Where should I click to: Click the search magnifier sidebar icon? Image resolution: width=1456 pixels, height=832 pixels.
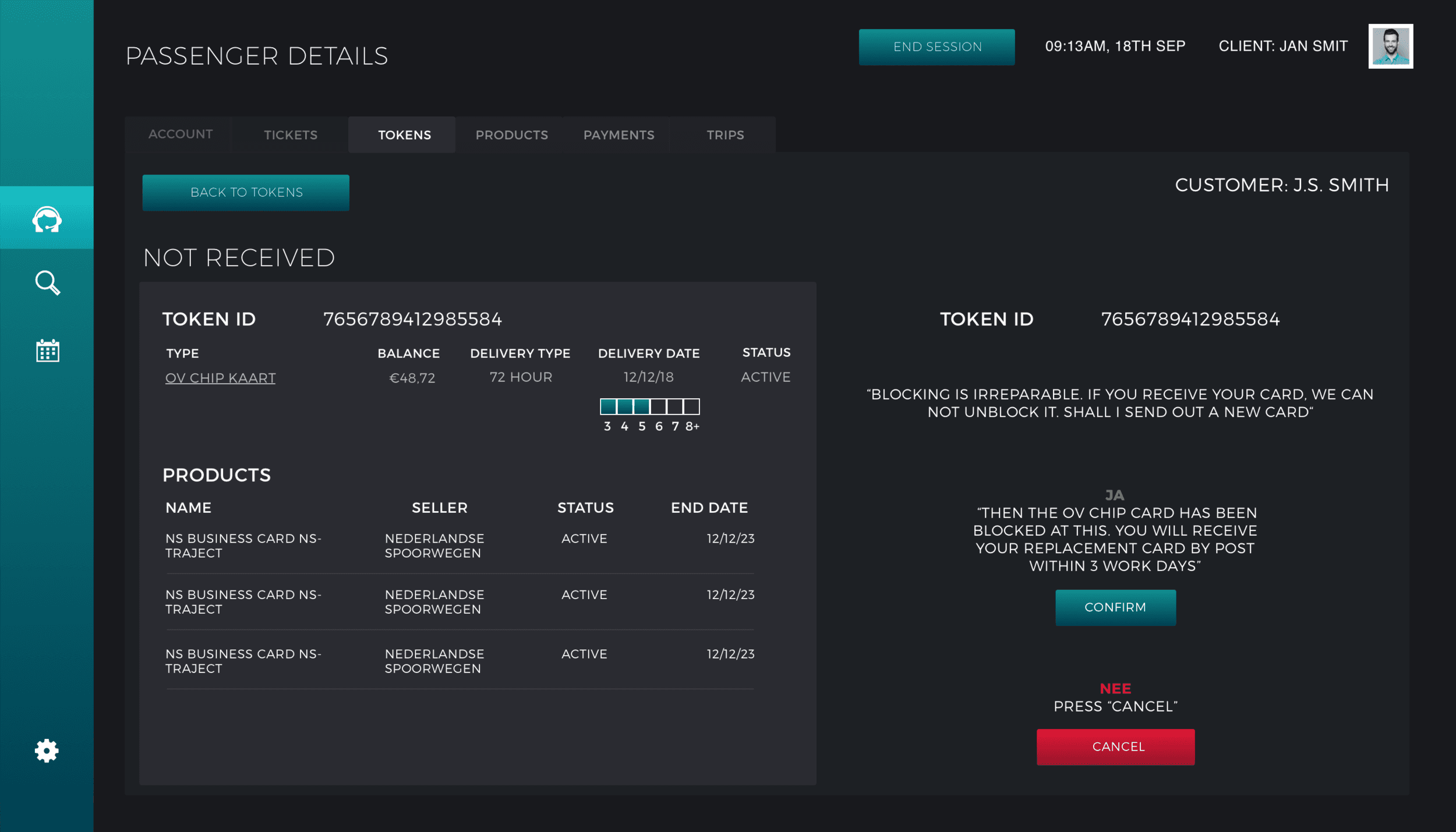click(47, 283)
